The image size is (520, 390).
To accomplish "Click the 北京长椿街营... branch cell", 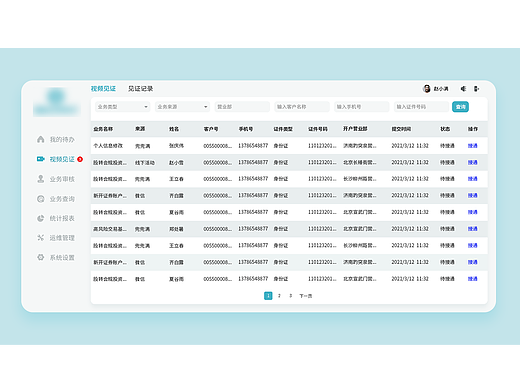I will click(360, 162).
